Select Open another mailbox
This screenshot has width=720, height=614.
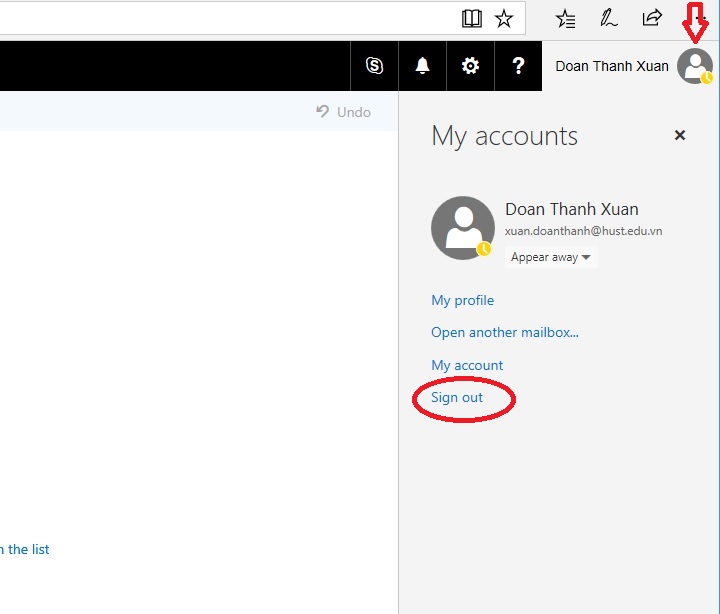505,332
